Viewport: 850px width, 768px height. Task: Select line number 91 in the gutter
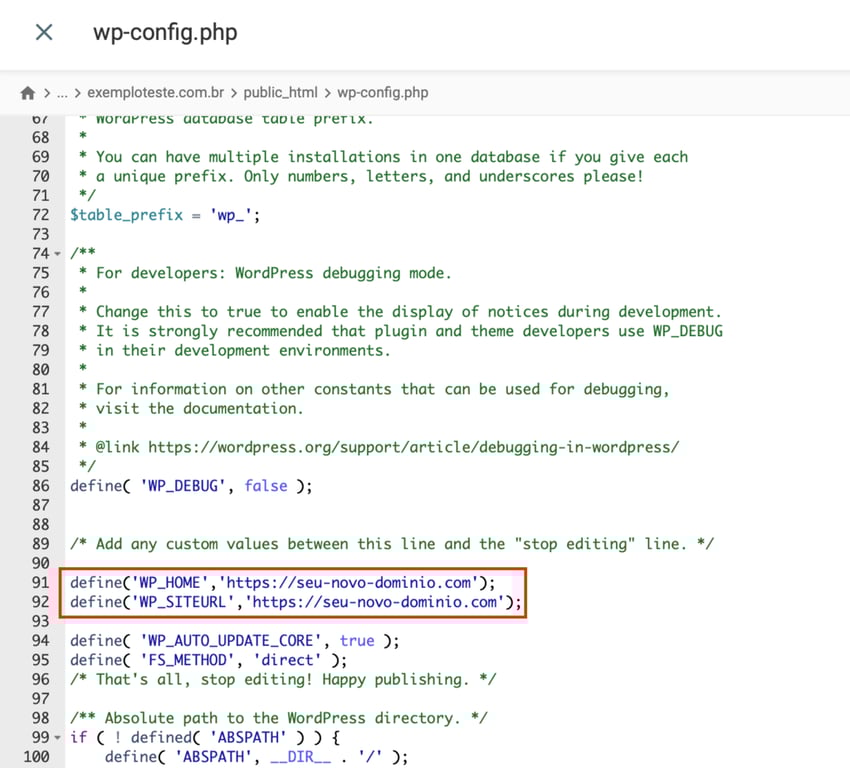point(38,582)
